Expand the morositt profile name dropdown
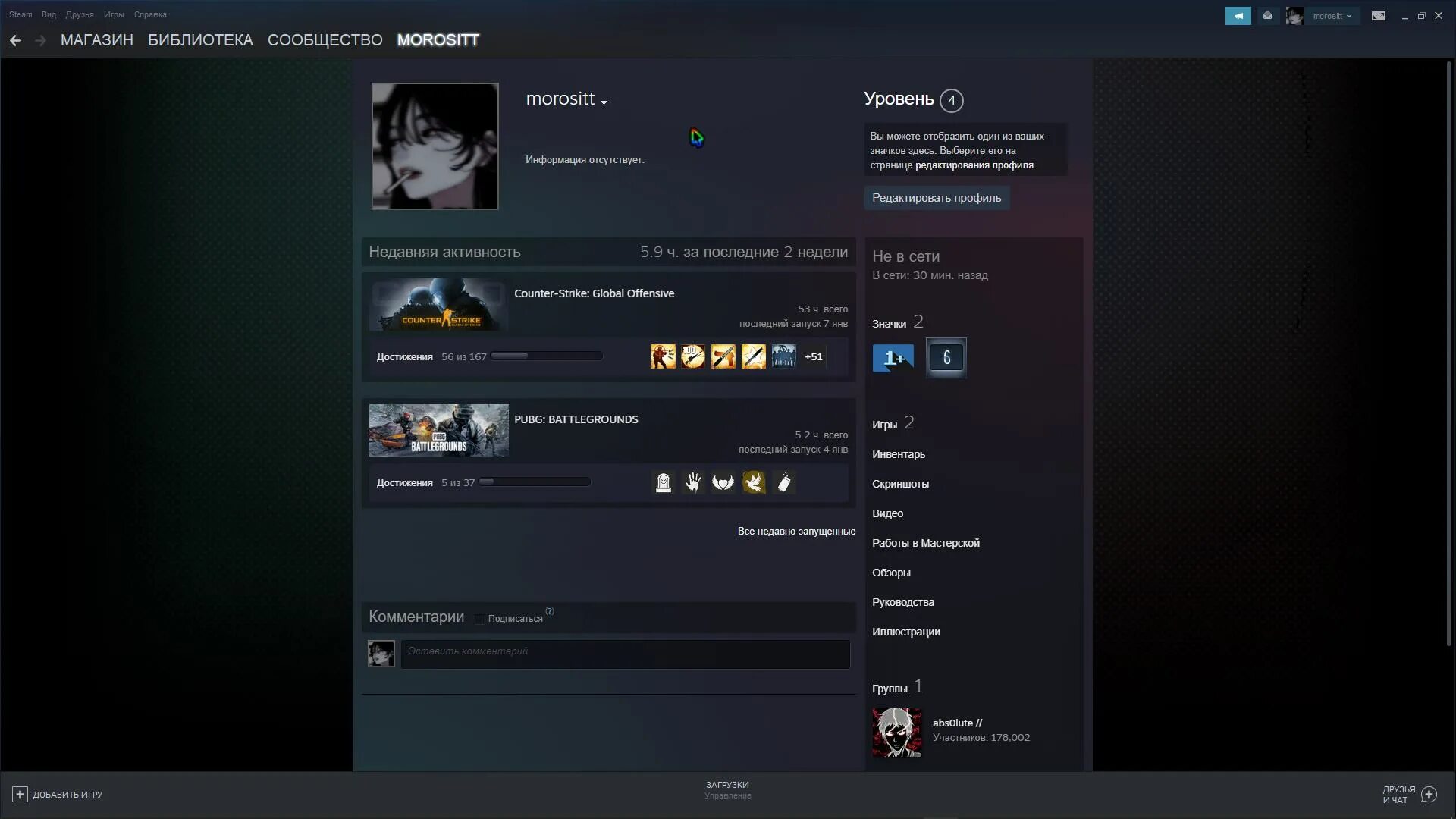The height and width of the screenshot is (819, 1456). tap(604, 102)
